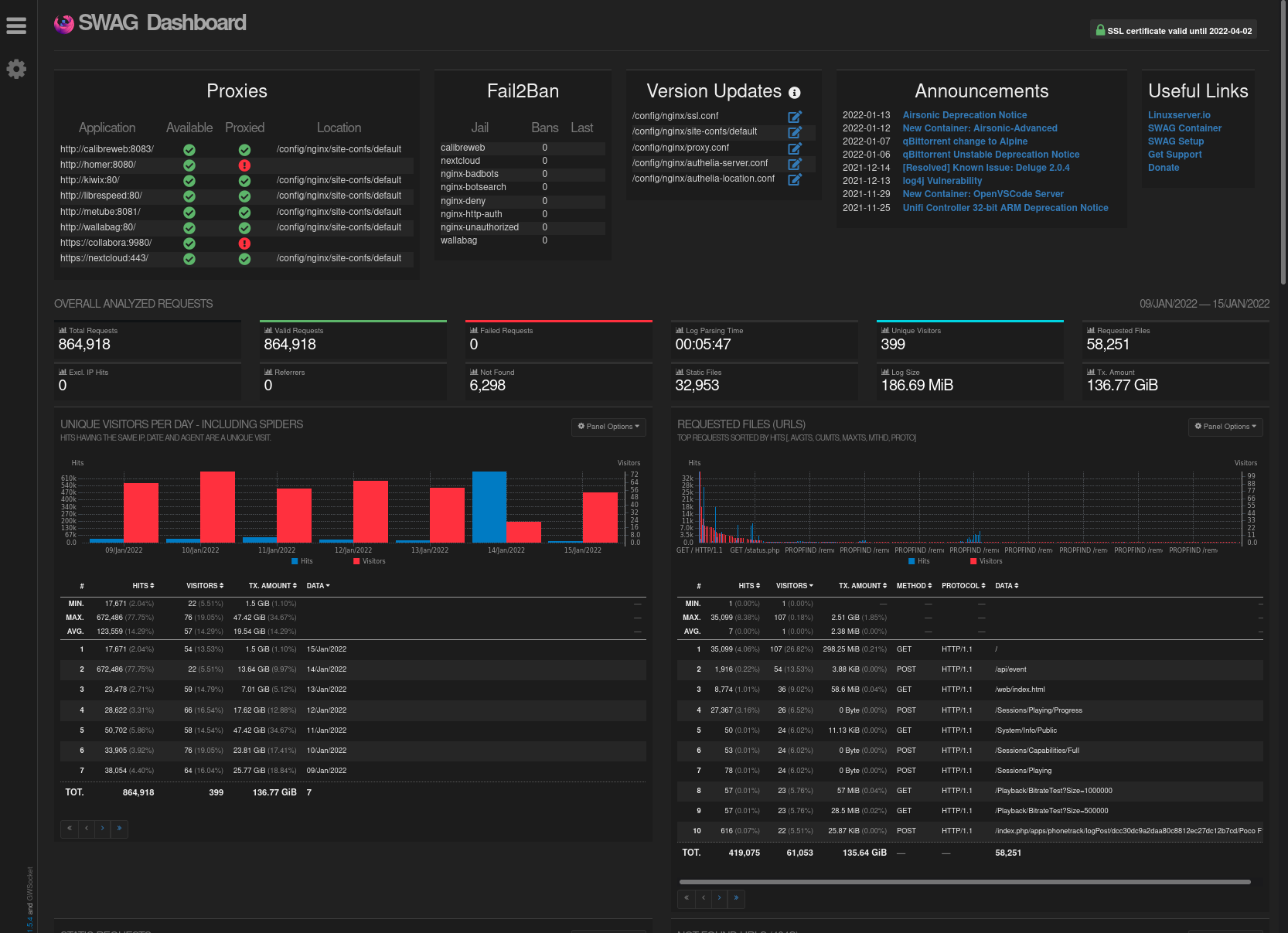Viewport: 1288px width, 933px height.
Task: Open the settings gear in the sidebar
Action: coord(16,69)
